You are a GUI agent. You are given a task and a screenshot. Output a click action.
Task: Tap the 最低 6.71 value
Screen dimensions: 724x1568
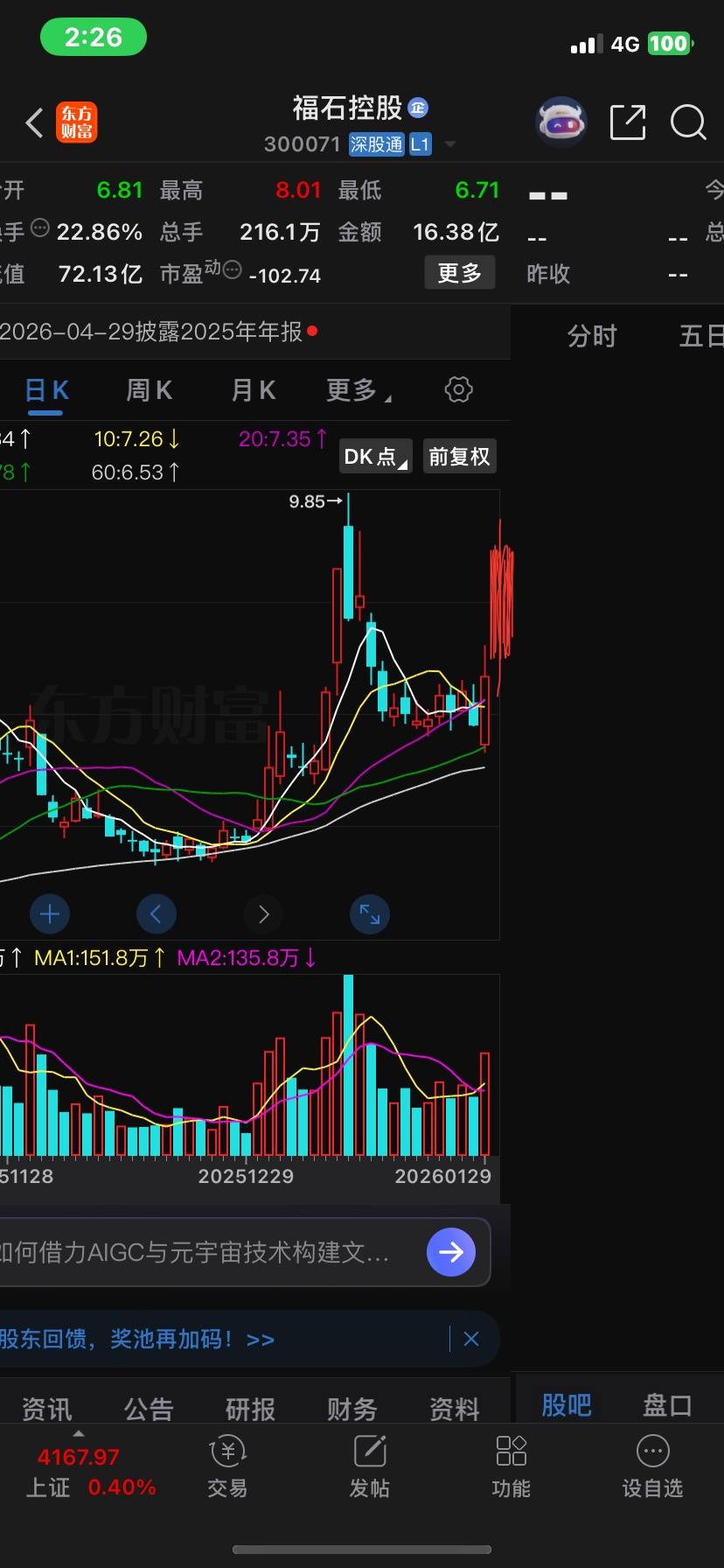(x=477, y=190)
